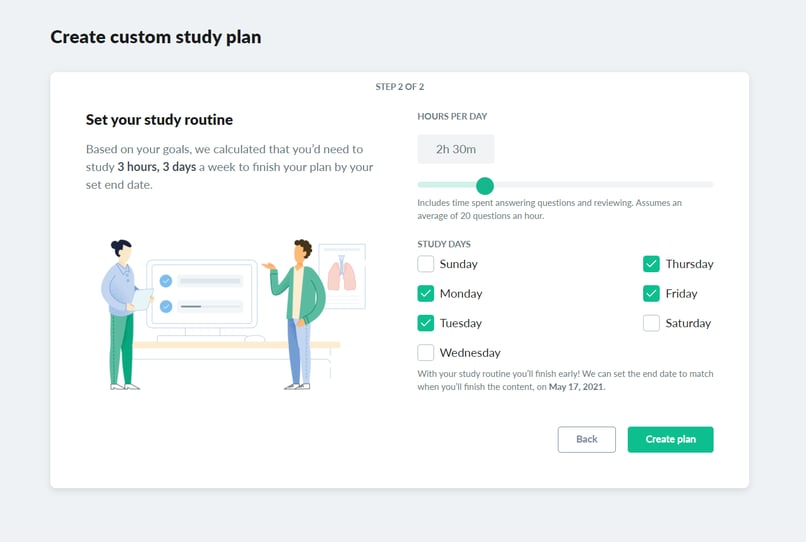Uncheck the Tuesday study day
This screenshot has height=542, width=806.
426,323
